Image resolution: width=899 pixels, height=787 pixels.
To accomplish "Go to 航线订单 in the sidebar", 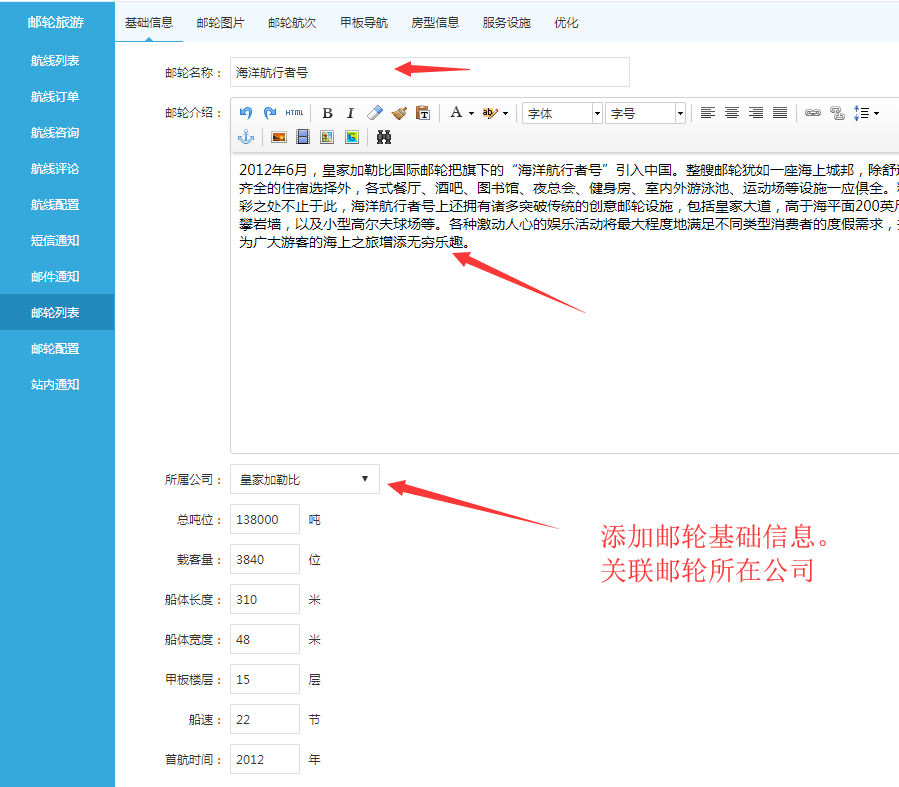I will coord(56,97).
